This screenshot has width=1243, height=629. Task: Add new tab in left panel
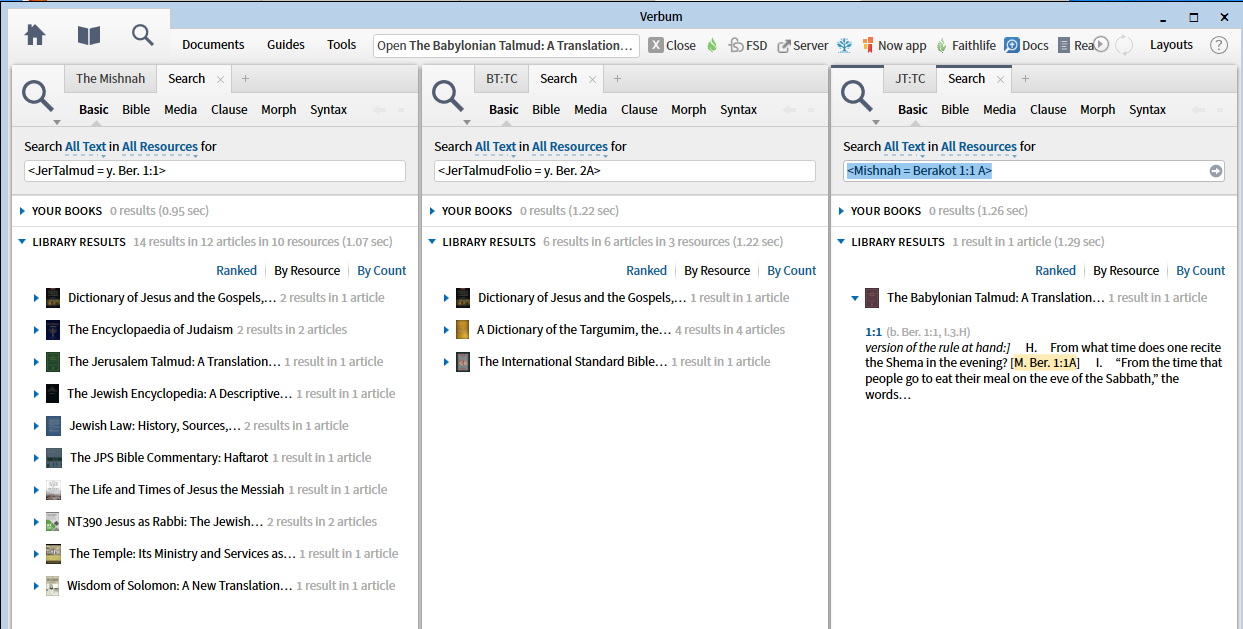246,79
